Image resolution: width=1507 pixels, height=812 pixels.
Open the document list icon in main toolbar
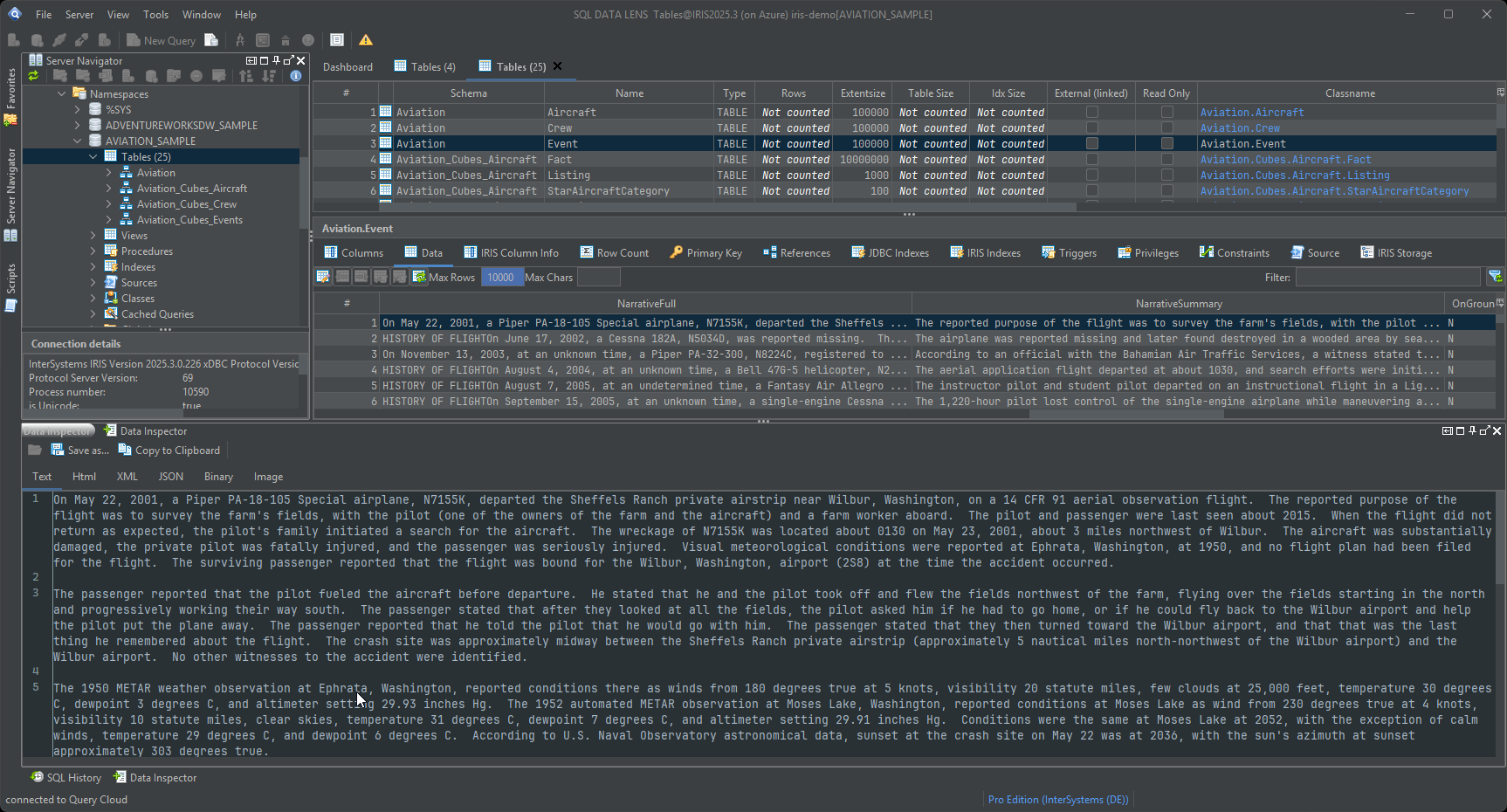(337, 40)
